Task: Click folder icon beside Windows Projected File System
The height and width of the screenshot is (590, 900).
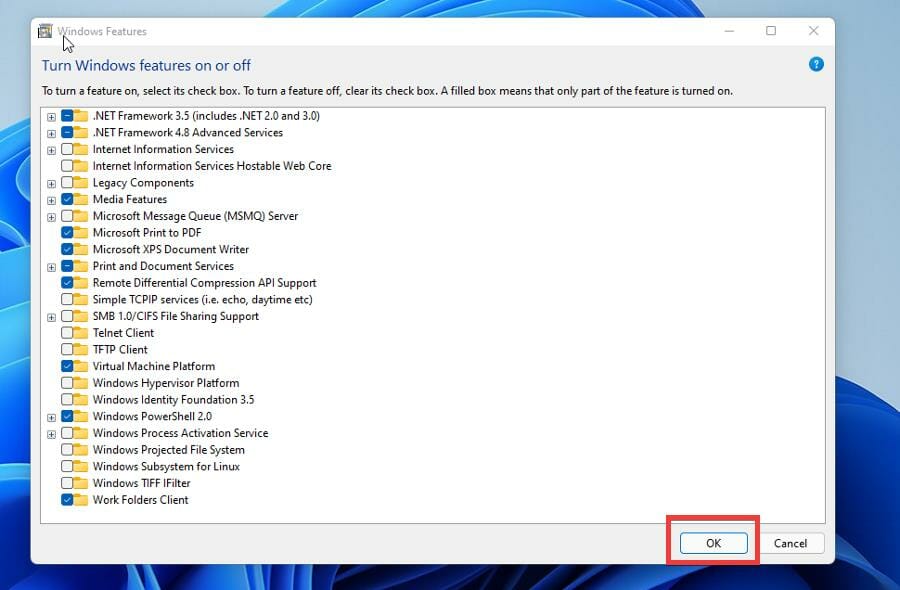Action: point(81,449)
